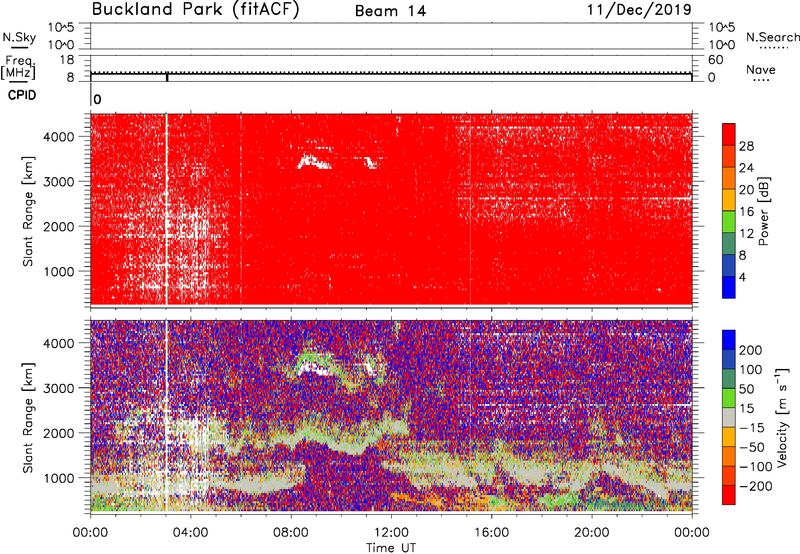Click the white data gap in power panel near 08:30
This screenshot has height=554, width=800.
(314, 162)
